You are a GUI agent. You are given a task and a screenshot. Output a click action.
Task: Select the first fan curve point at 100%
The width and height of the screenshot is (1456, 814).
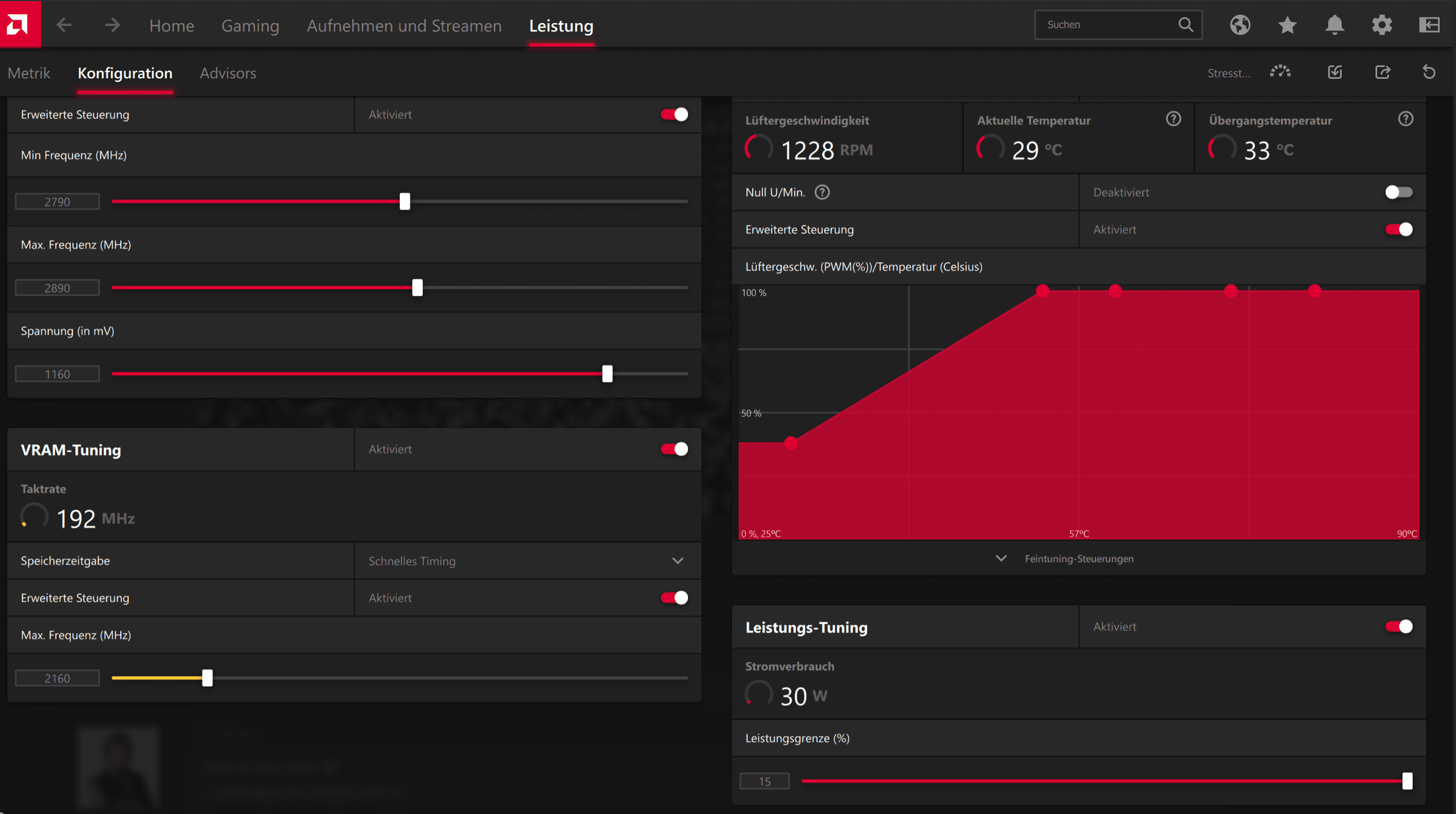click(1042, 291)
